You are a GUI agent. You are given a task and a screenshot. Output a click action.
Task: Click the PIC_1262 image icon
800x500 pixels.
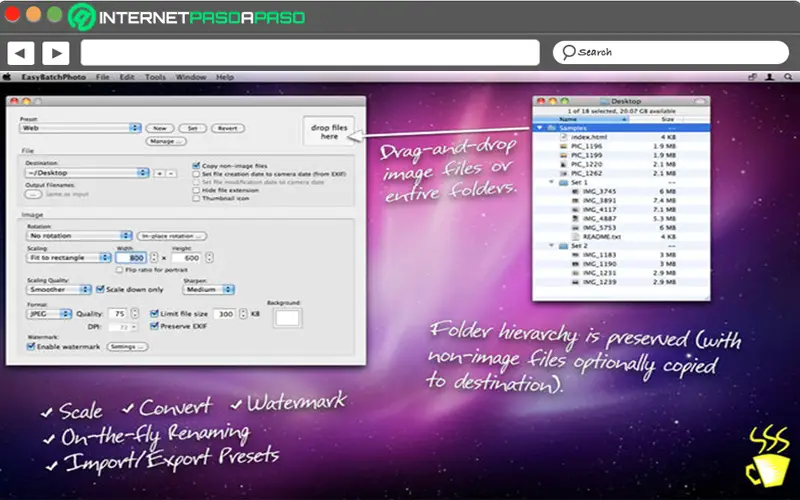point(564,173)
